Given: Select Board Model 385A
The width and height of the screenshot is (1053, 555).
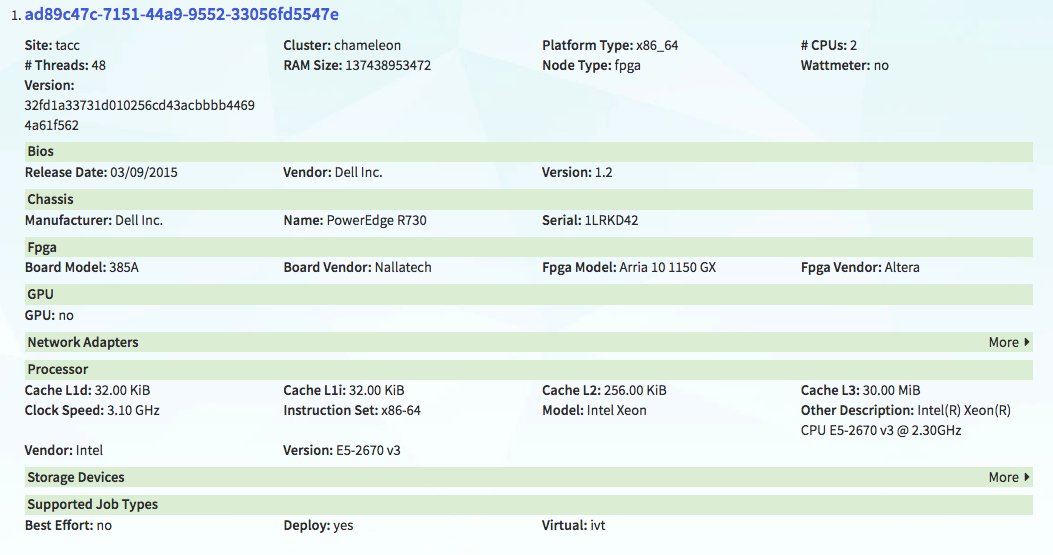Looking at the screenshot, I should click(x=124, y=267).
